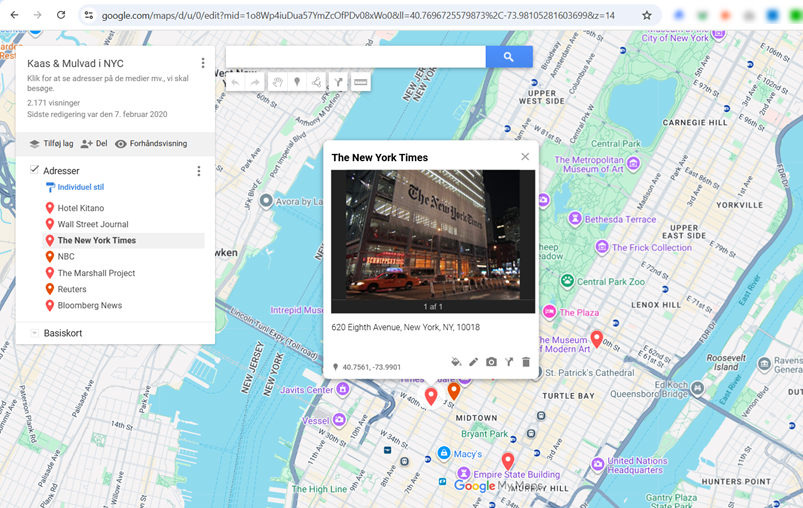The image size is (803, 508).
Task: Click the map search input field
Action: pyautogui.click(x=355, y=57)
